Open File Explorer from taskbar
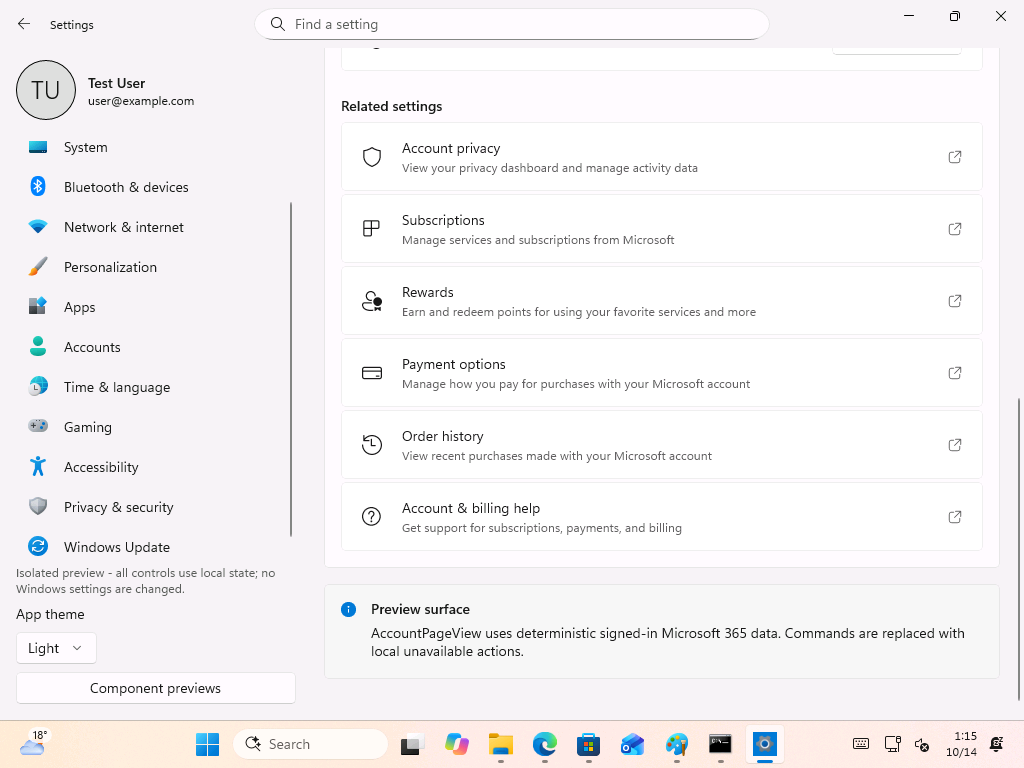 pos(501,744)
